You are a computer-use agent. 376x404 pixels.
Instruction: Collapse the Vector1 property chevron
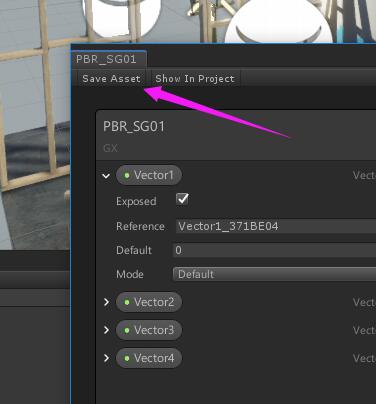[106, 175]
